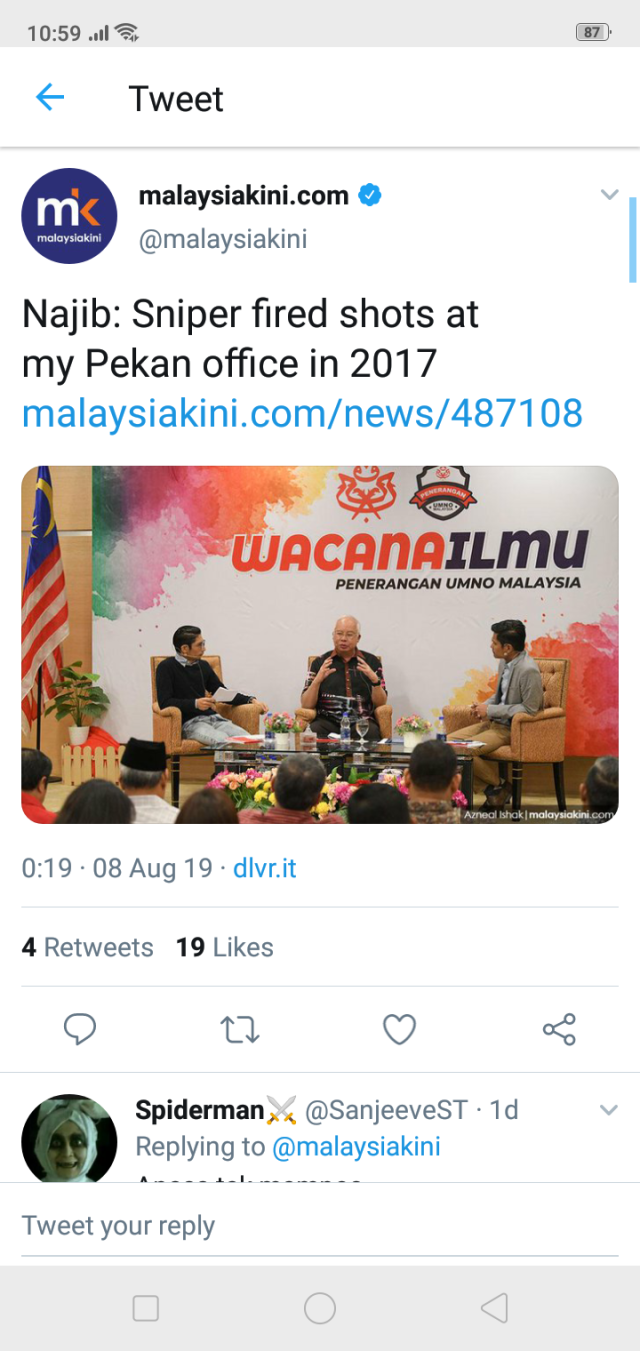Image resolution: width=640 pixels, height=1351 pixels.
Task: Tap the Tweet your reply field
Action: point(320,1226)
